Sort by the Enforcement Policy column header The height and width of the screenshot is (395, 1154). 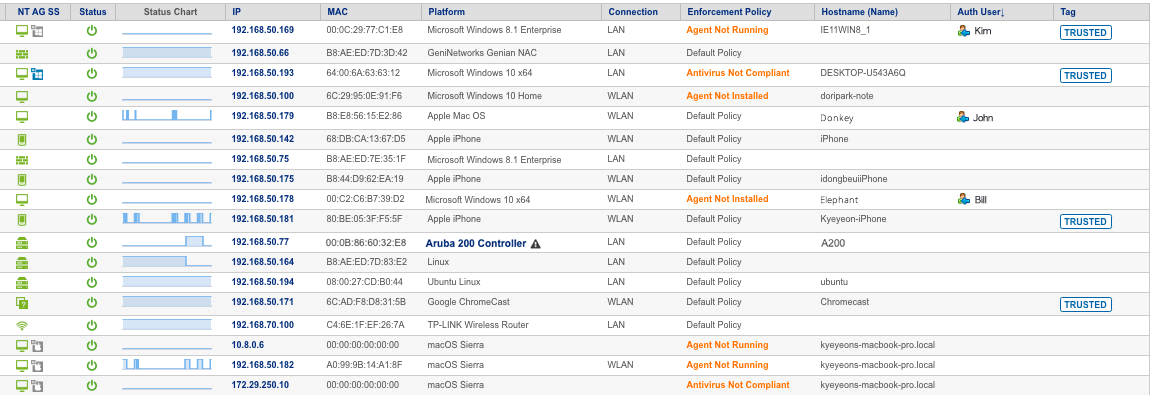point(729,12)
